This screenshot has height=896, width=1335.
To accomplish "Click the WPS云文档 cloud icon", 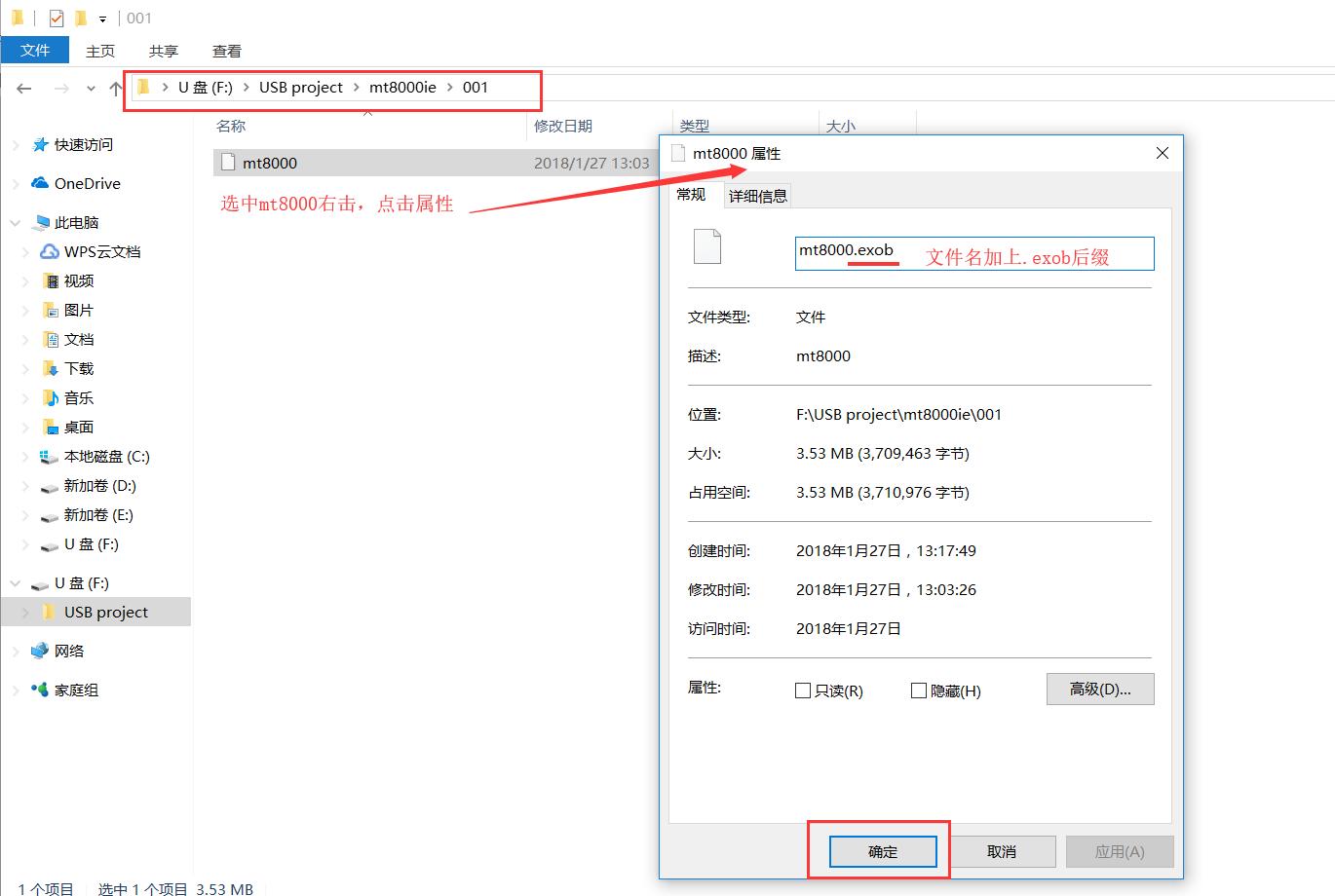I will tap(50, 251).
